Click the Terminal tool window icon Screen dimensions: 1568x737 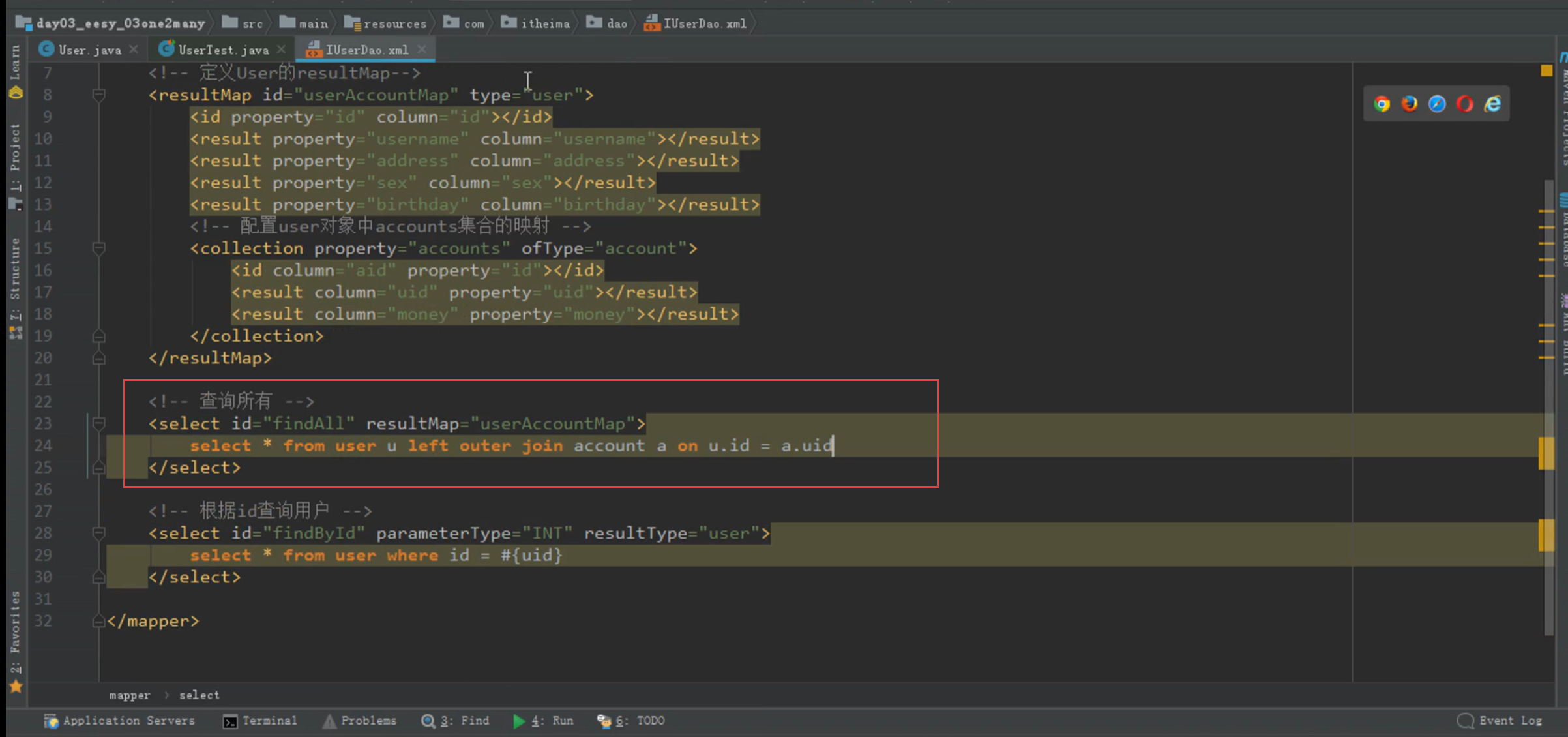click(x=230, y=721)
